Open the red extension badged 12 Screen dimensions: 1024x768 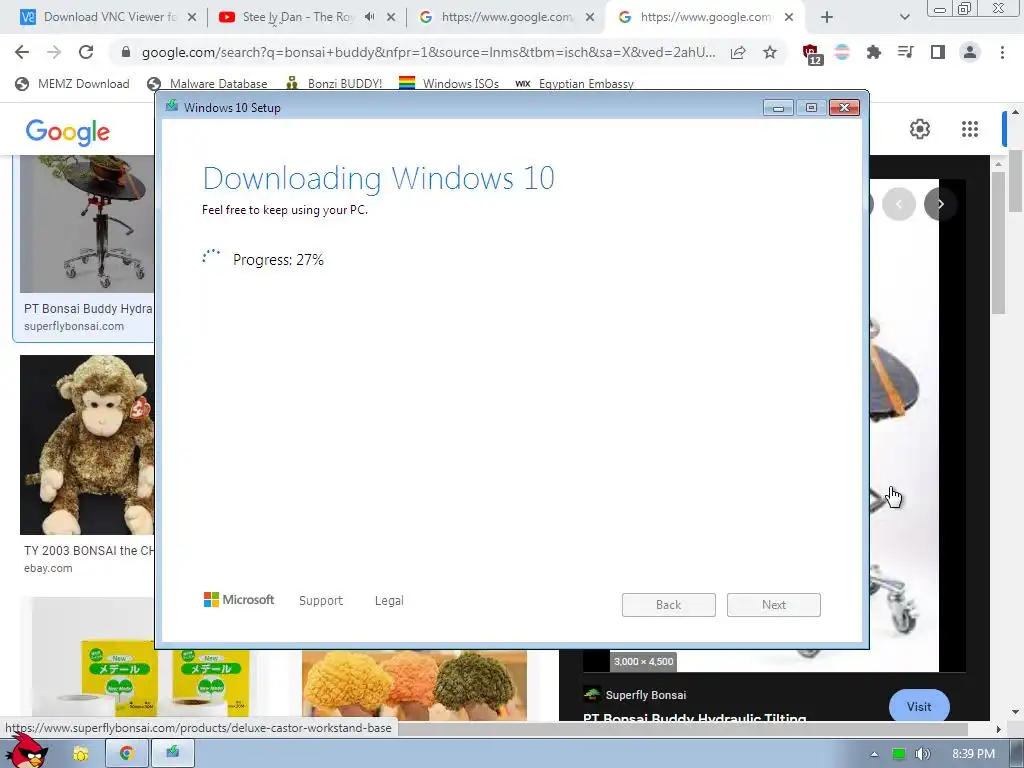(x=811, y=54)
